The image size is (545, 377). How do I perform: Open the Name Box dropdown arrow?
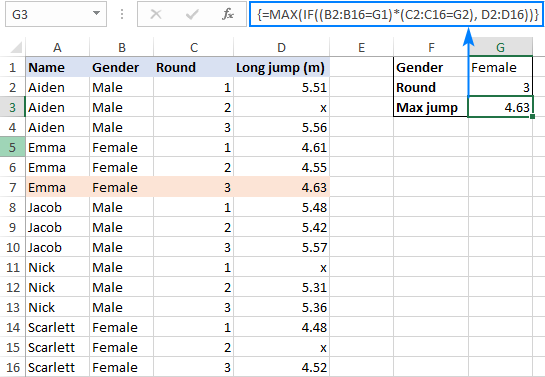pyautogui.click(x=96, y=14)
